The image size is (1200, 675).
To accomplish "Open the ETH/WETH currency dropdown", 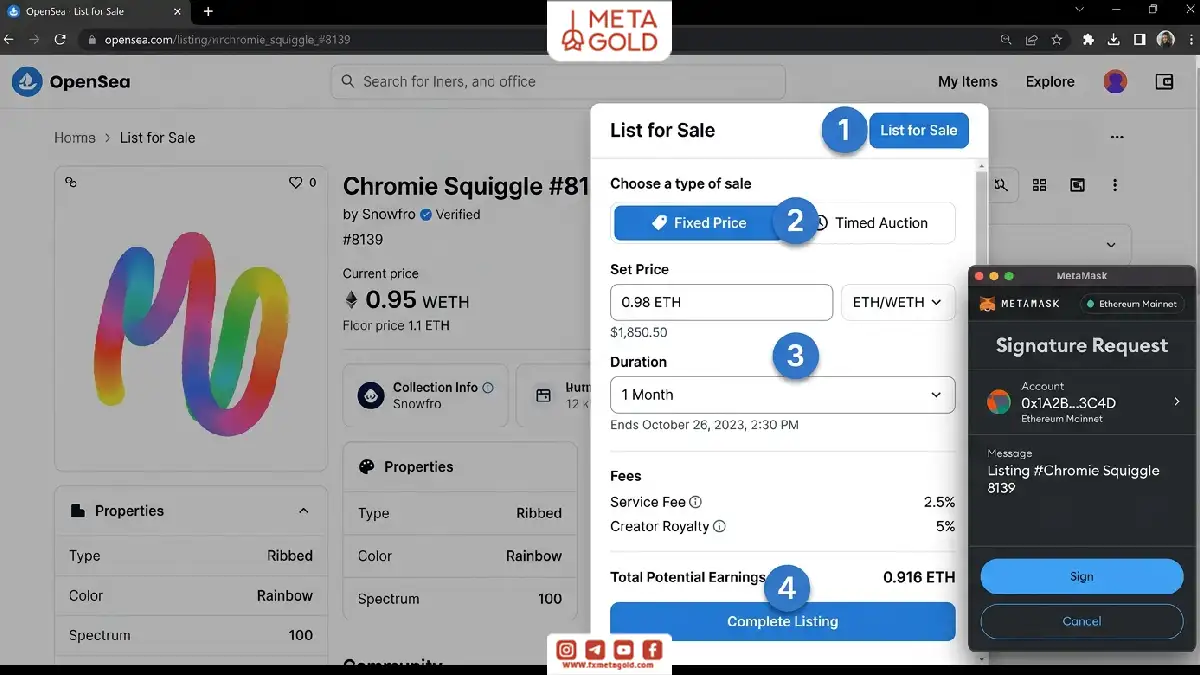I will point(898,302).
